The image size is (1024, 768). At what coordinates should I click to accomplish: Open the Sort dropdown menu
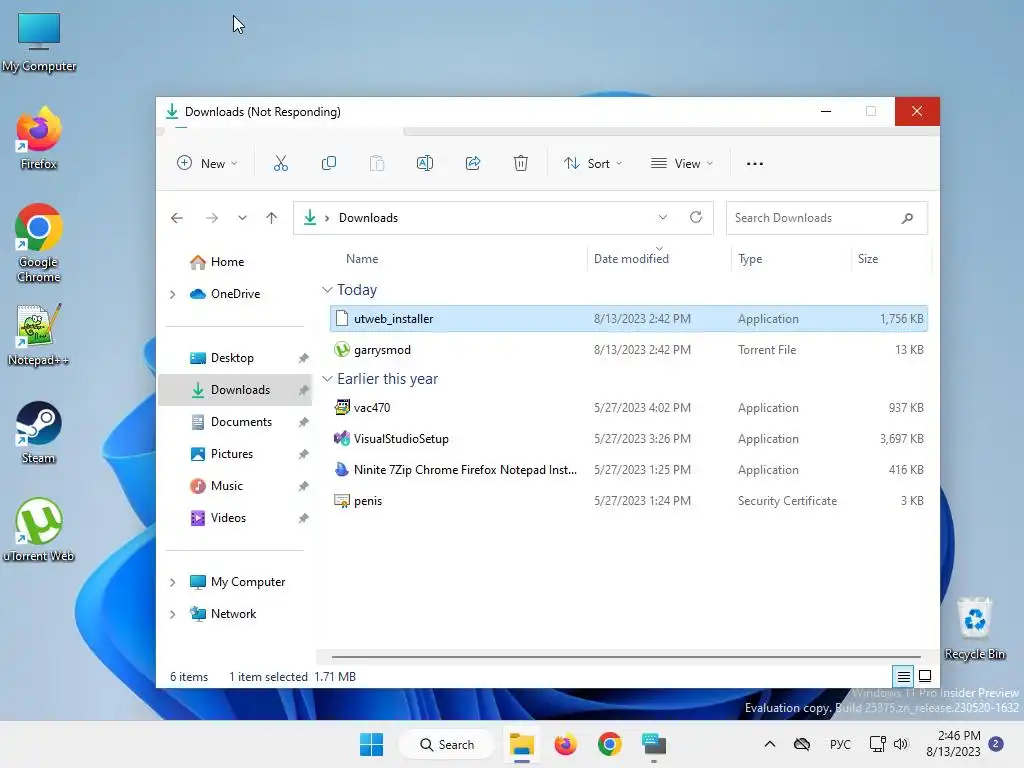point(593,163)
